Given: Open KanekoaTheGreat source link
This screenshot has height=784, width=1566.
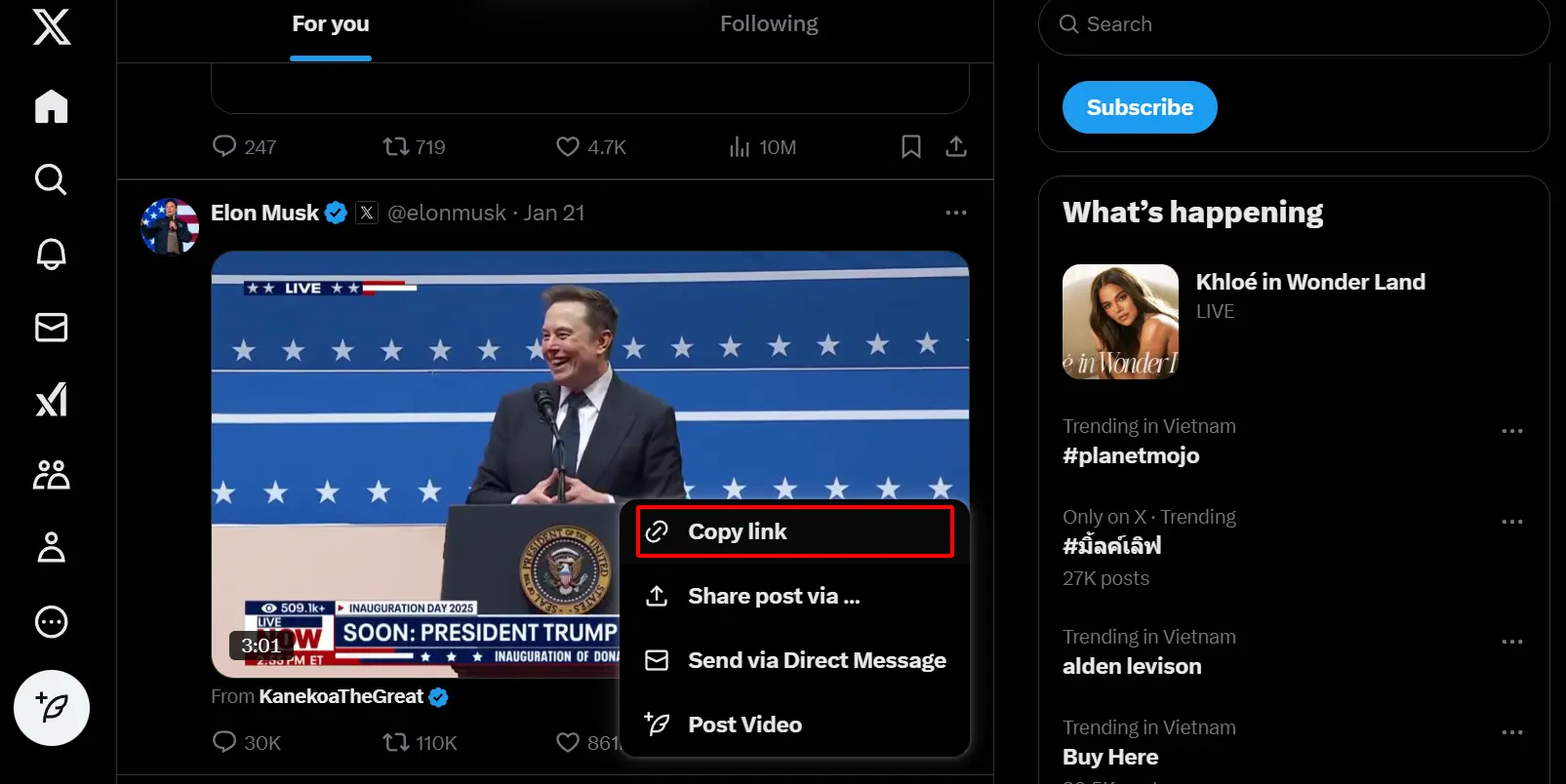Looking at the screenshot, I should click(341, 696).
